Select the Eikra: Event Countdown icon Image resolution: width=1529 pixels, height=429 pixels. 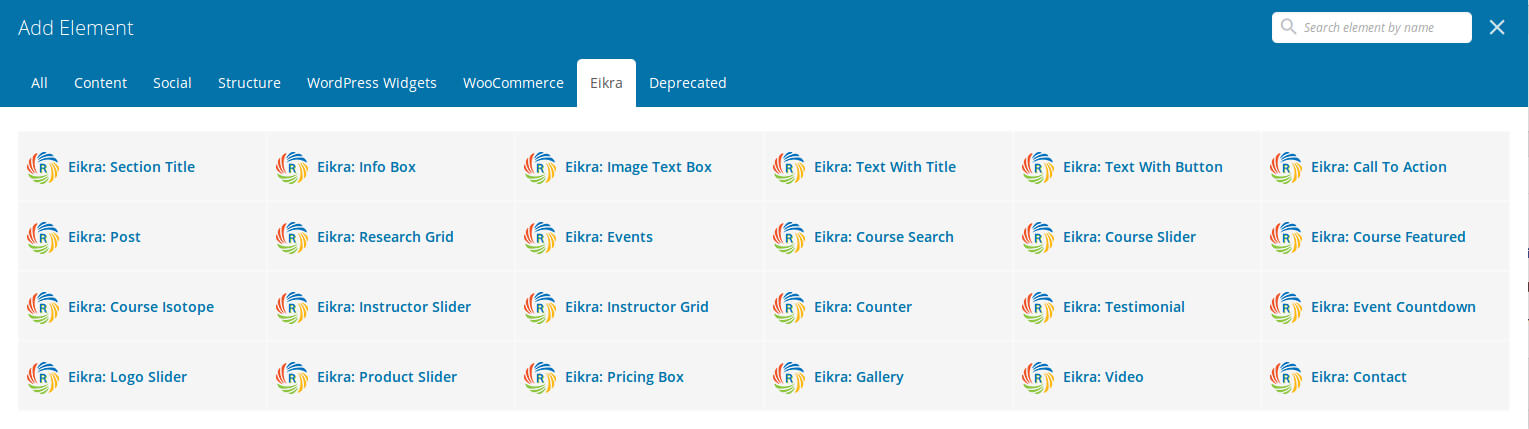coord(1286,308)
